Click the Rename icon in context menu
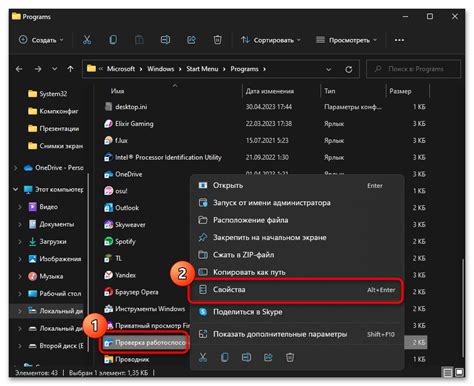 [246, 357]
